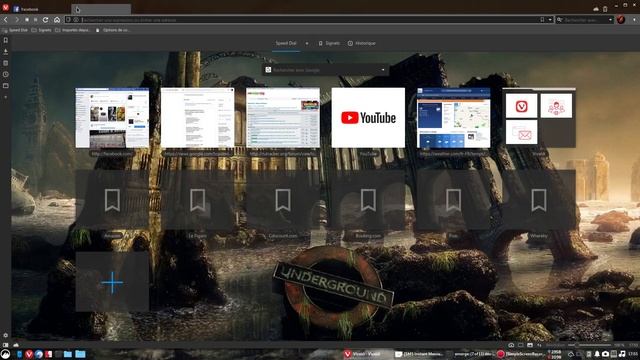This screenshot has height=360, width=640.
Task: Select the Speed Dial start page tab
Action: (286, 43)
